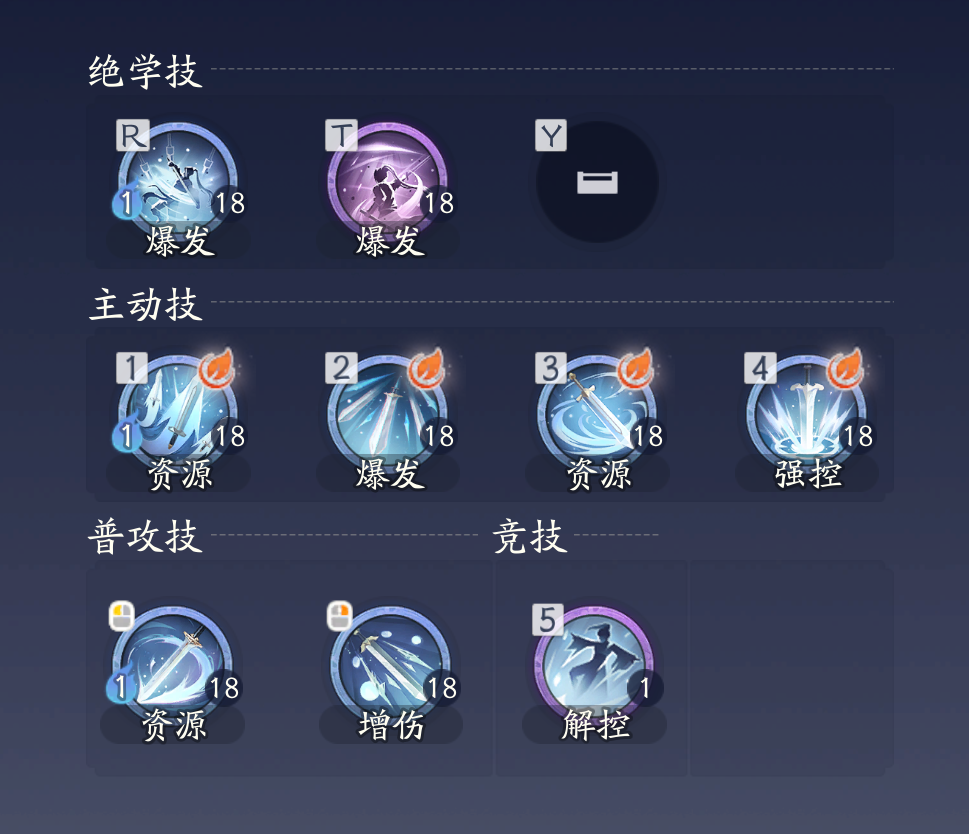Select active skill 2 labeled 爆发
The width and height of the screenshot is (969, 834).
coord(387,415)
